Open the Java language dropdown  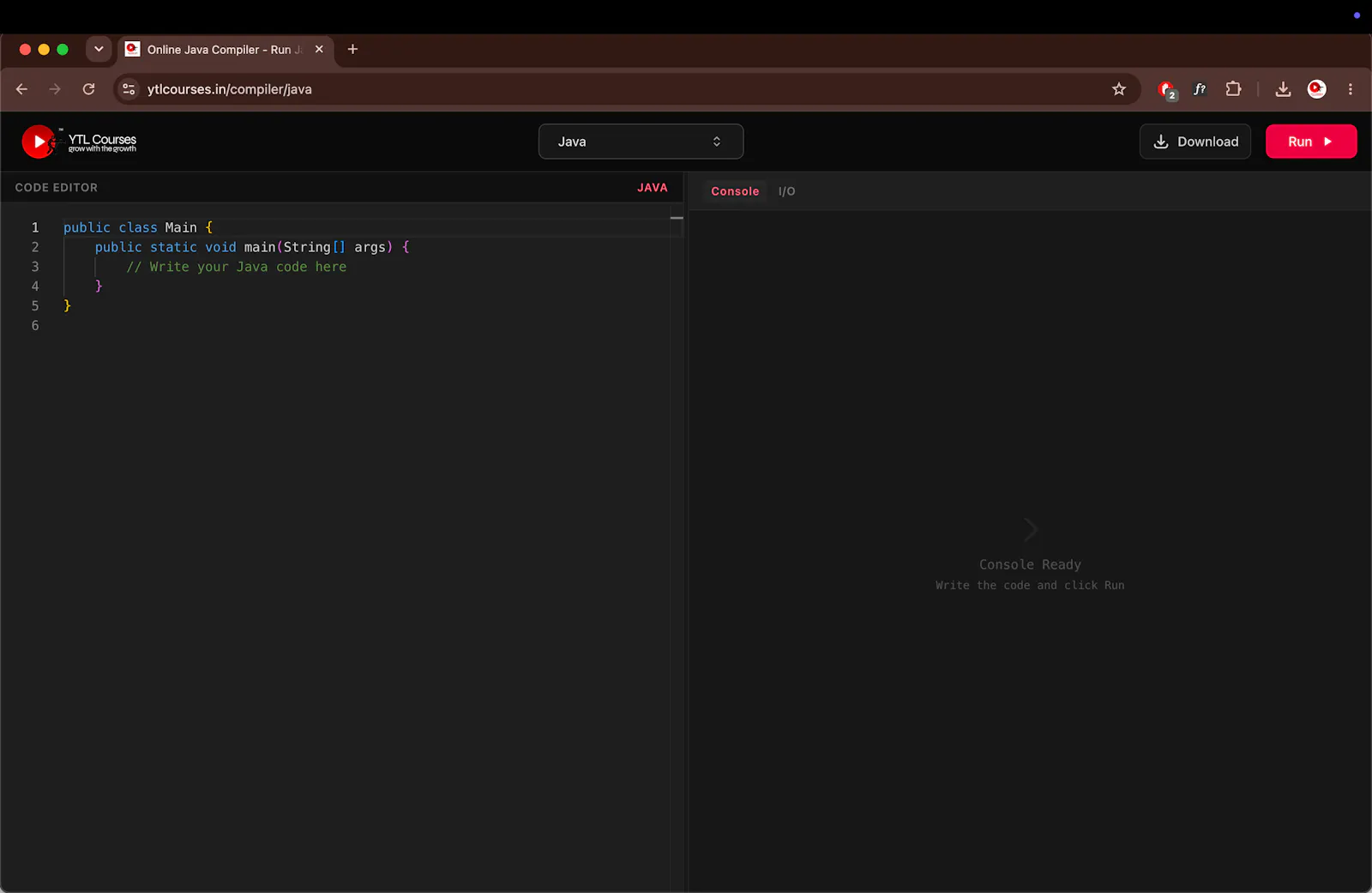641,142
